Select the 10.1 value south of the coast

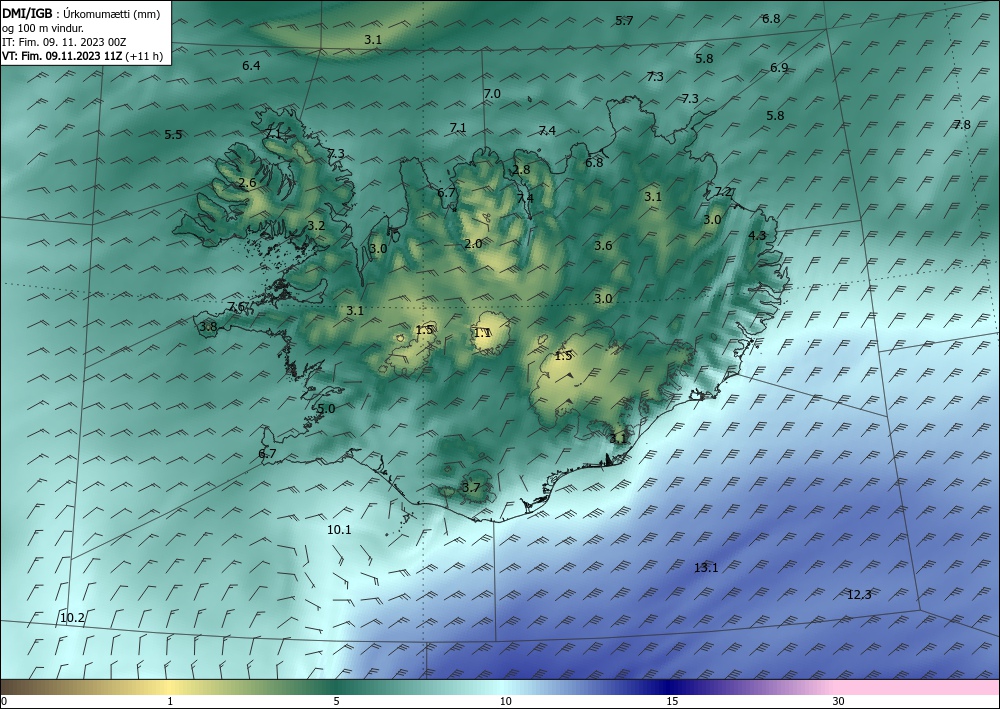click(339, 529)
